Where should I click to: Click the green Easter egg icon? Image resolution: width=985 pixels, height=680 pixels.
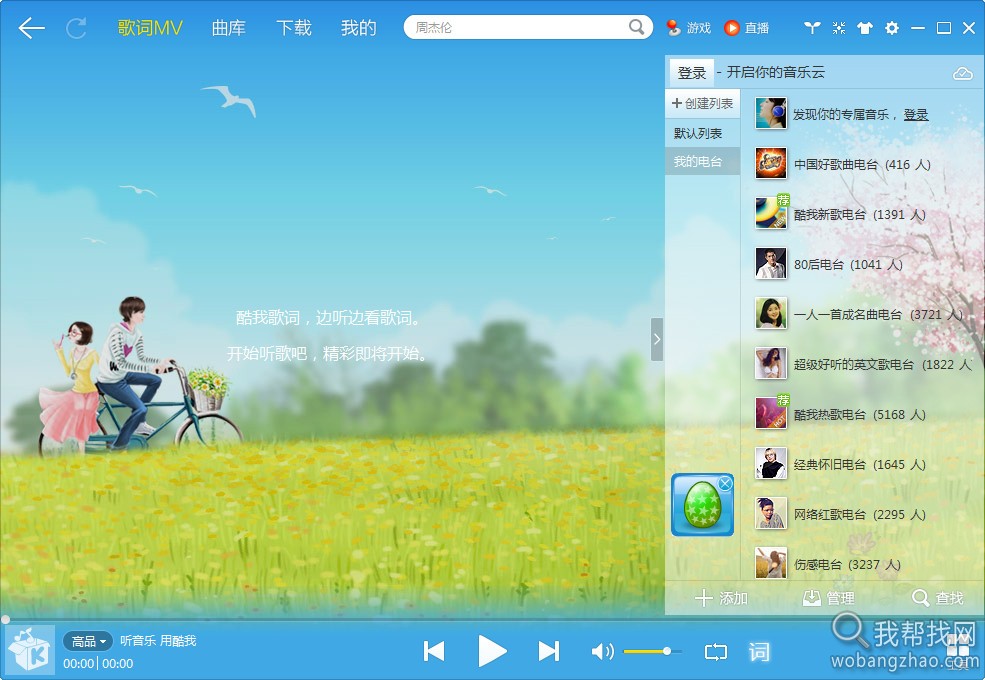[702, 505]
